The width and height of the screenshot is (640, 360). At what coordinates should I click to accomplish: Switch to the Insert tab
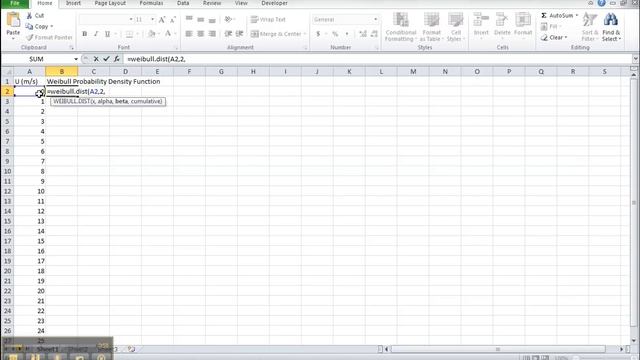tap(73, 3)
